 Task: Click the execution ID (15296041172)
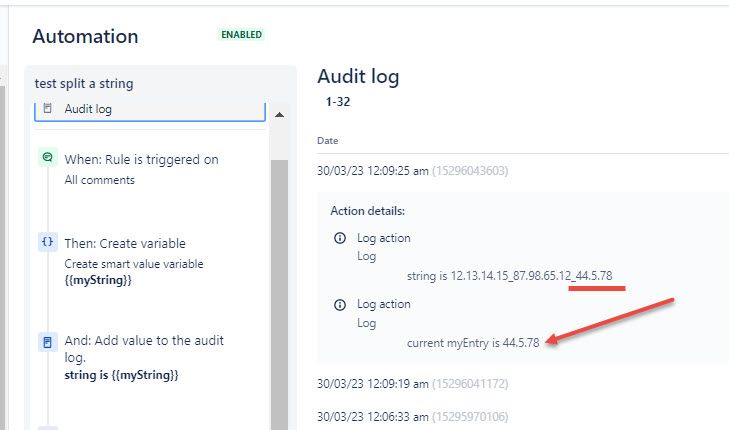coord(470,384)
